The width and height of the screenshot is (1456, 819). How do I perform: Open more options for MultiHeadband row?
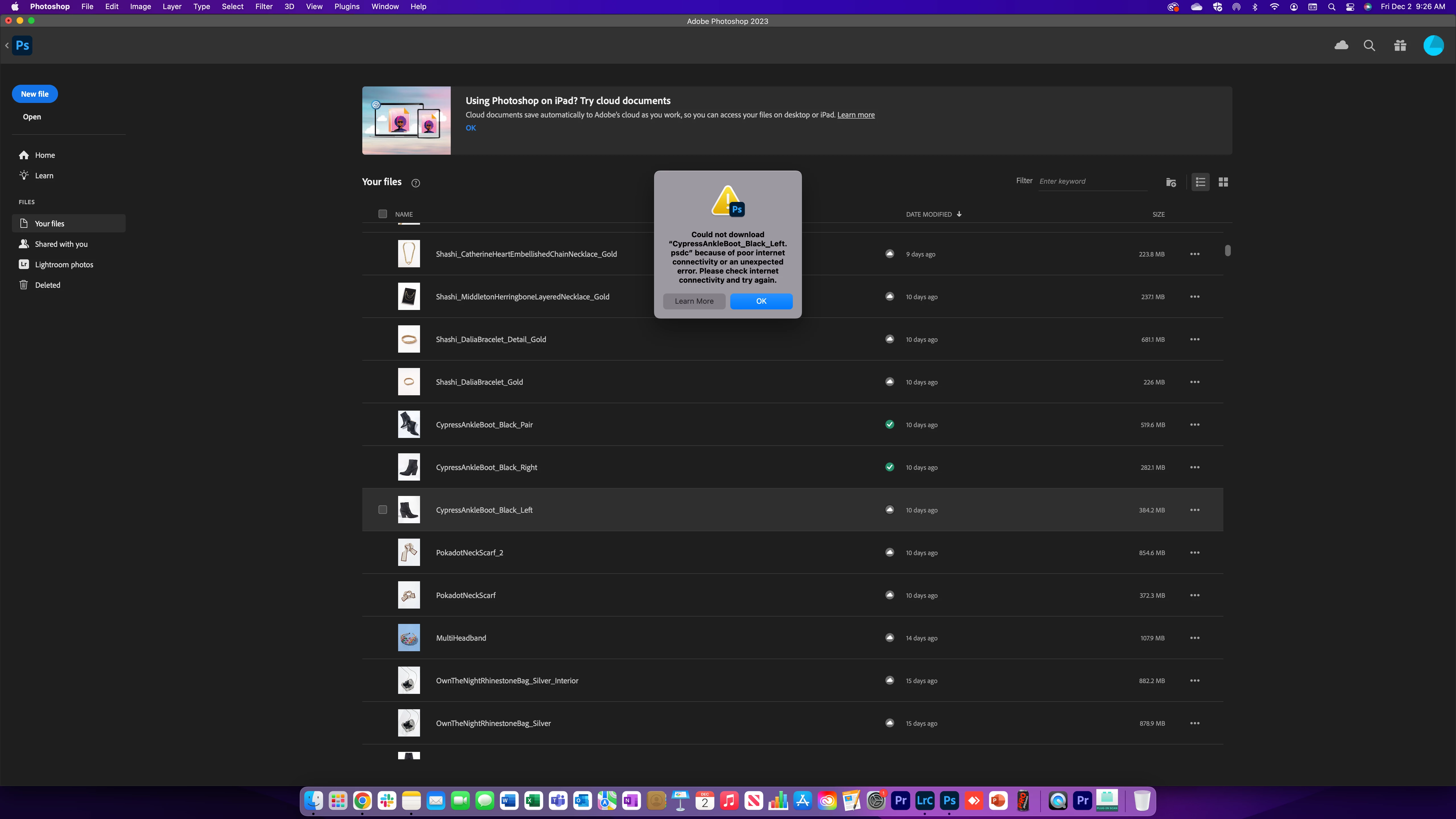tap(1194, 638)
